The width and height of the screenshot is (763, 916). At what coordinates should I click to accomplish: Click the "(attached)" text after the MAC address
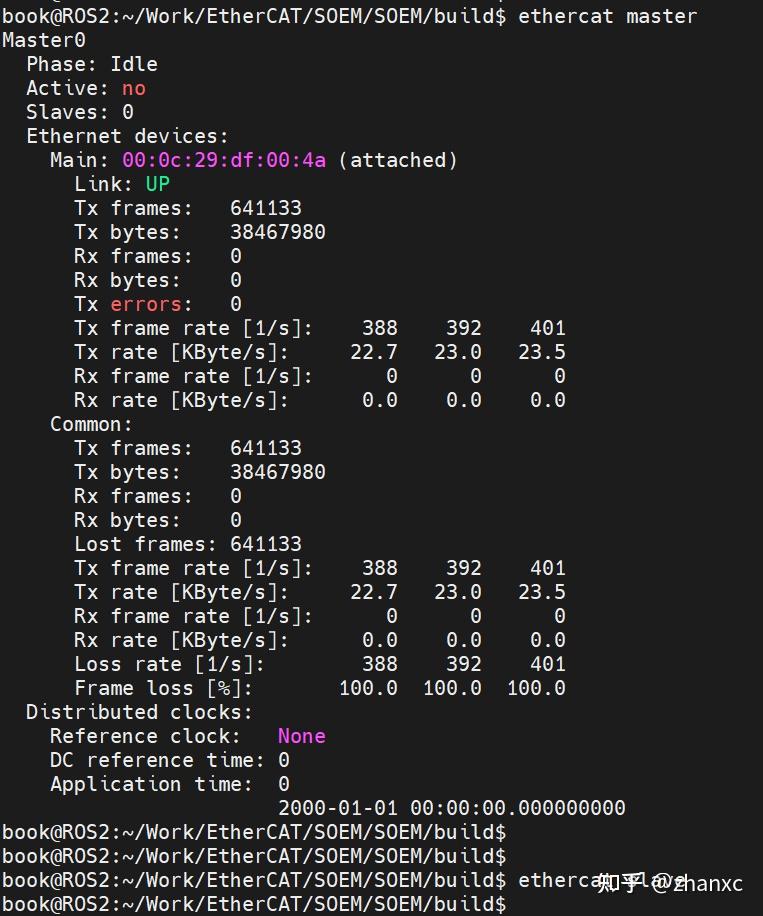398,160
